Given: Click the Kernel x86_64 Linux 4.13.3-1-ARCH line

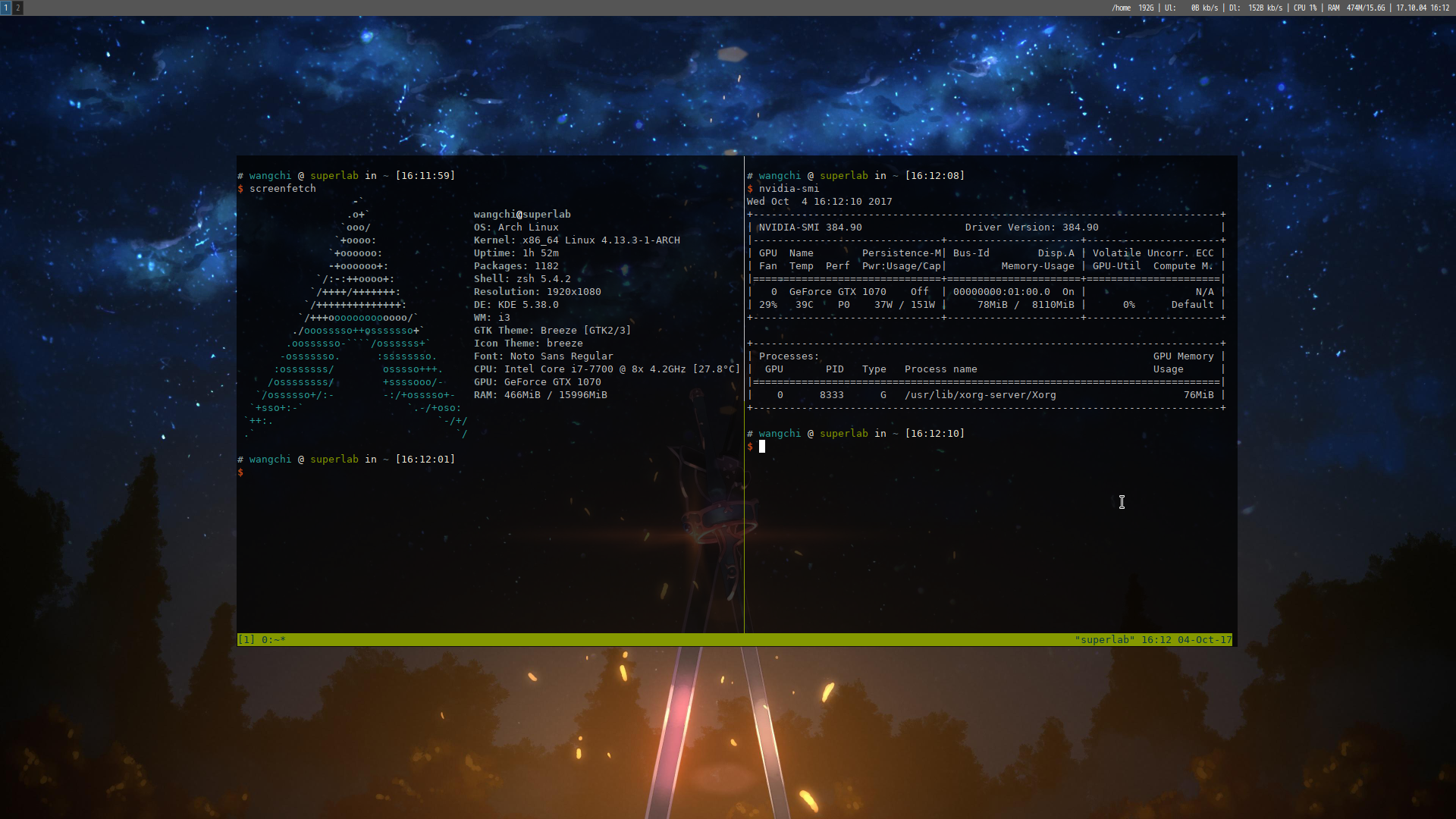Looking at the screenshot, I should tap(576, 240).
